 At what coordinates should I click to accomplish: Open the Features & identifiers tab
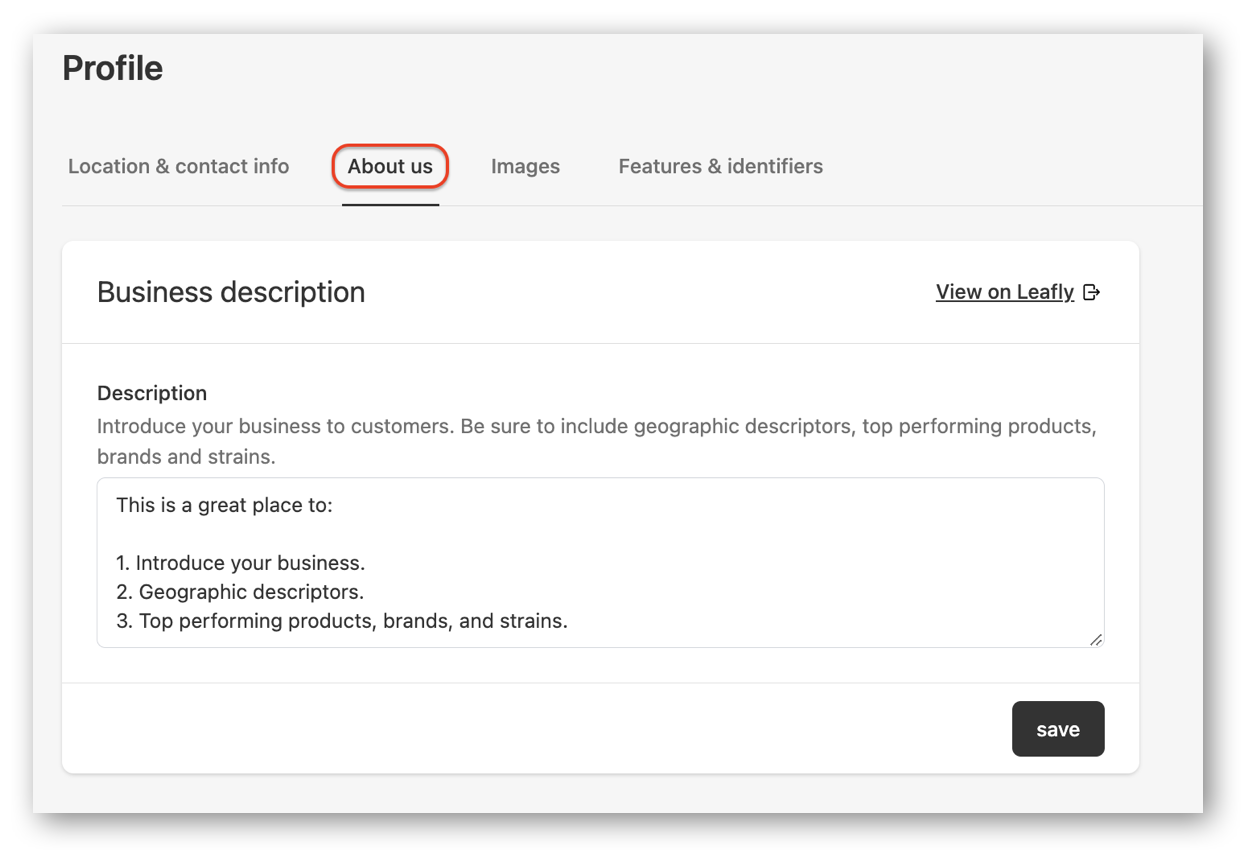[720, 166]
